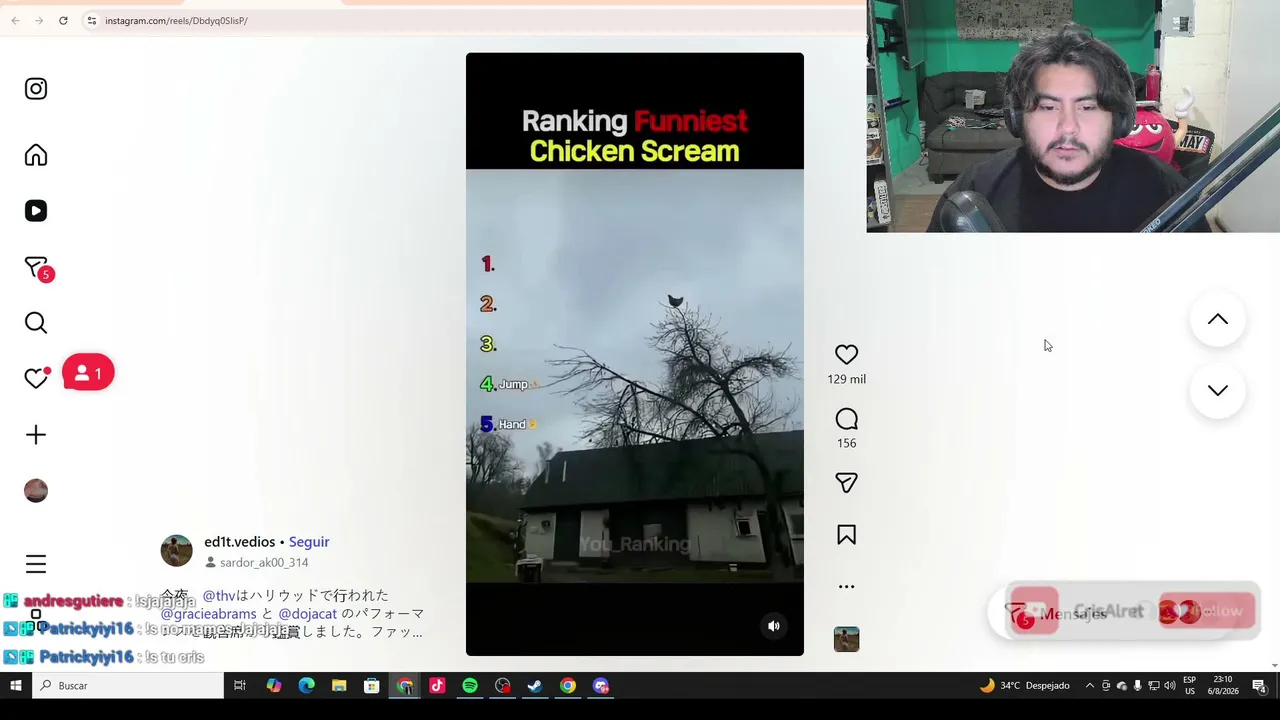
Task: Open direct messages with 5 unread
Action: (x=37, y=268)
